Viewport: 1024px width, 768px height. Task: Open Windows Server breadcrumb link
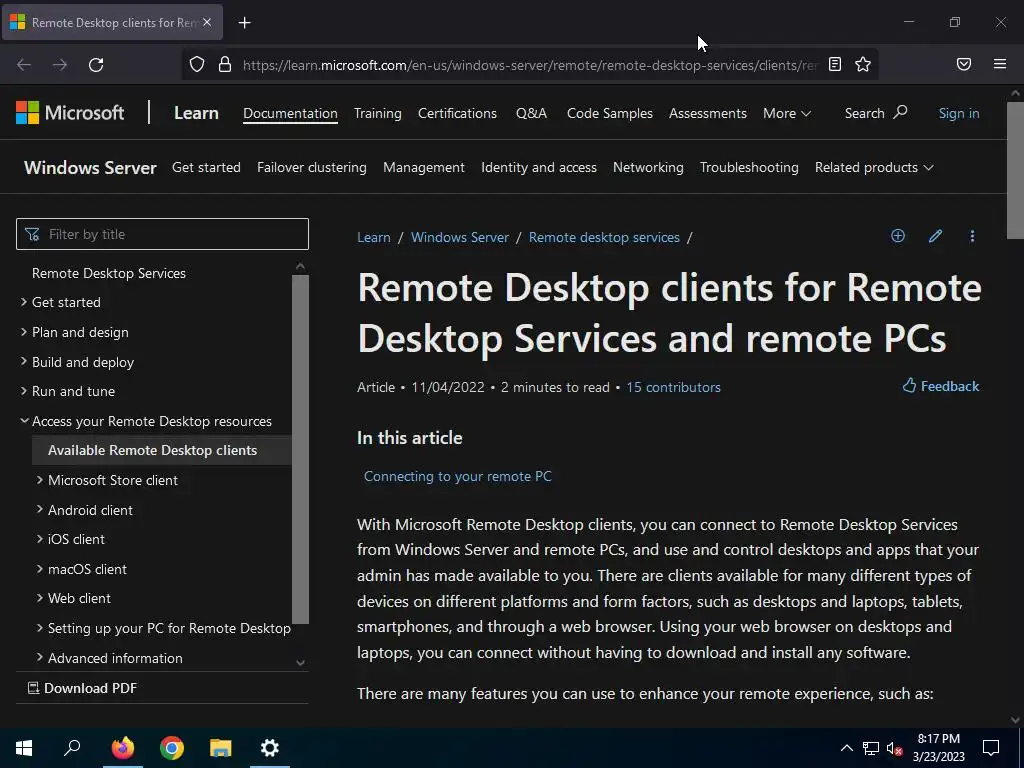click(x=460, y=237)
